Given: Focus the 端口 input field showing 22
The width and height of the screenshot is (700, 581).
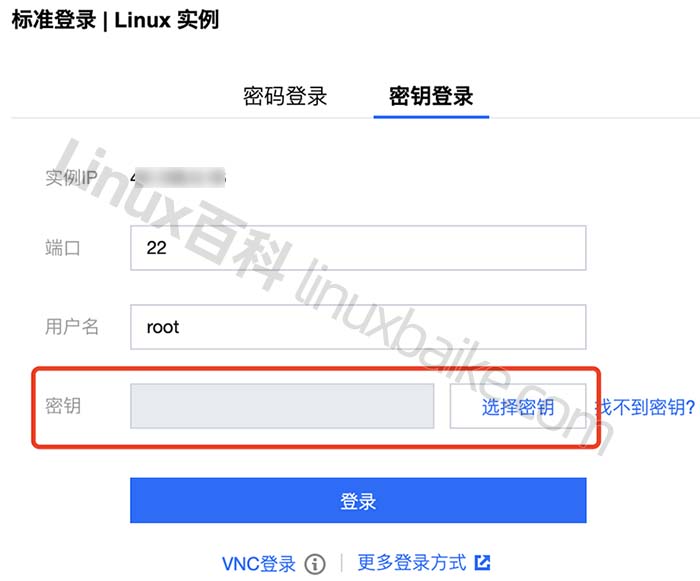Looking at the screenshot, I should (x=358, y=248).
